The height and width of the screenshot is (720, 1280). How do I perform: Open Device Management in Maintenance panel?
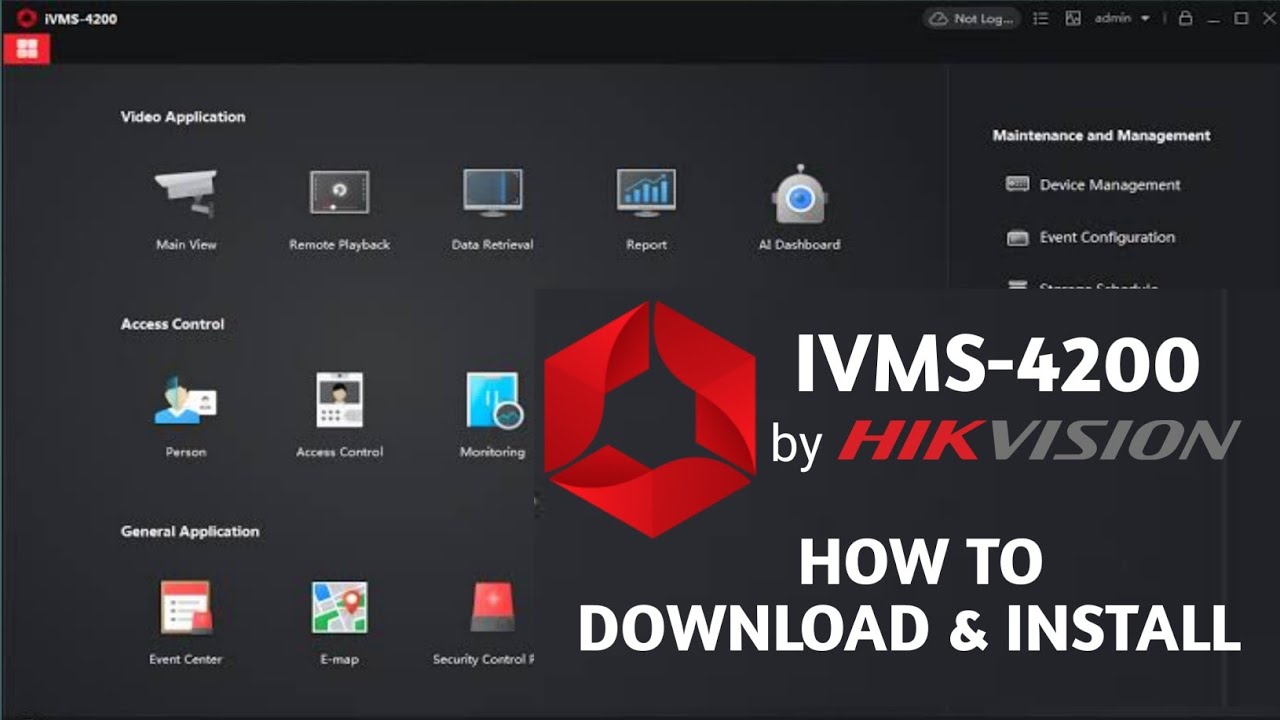click(x=1093, y=185)
